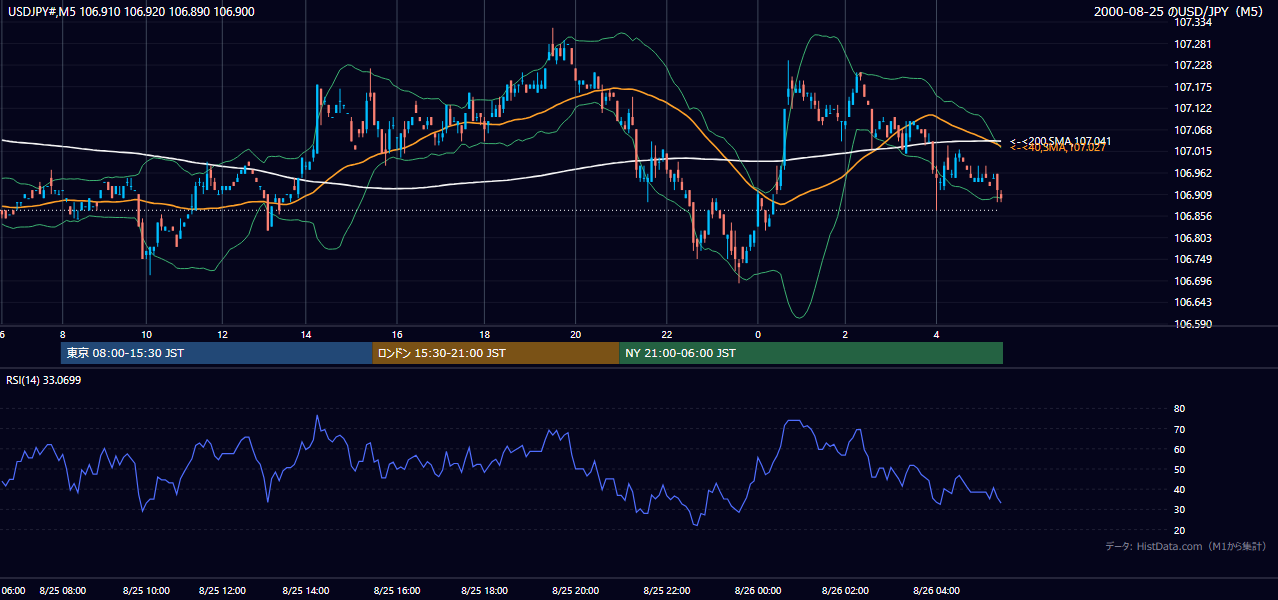The width and height of the screenshot is (1278, 600).
Task: Click the 8/26 04:00 bottom date label
Action: click(x=936, y=590)
